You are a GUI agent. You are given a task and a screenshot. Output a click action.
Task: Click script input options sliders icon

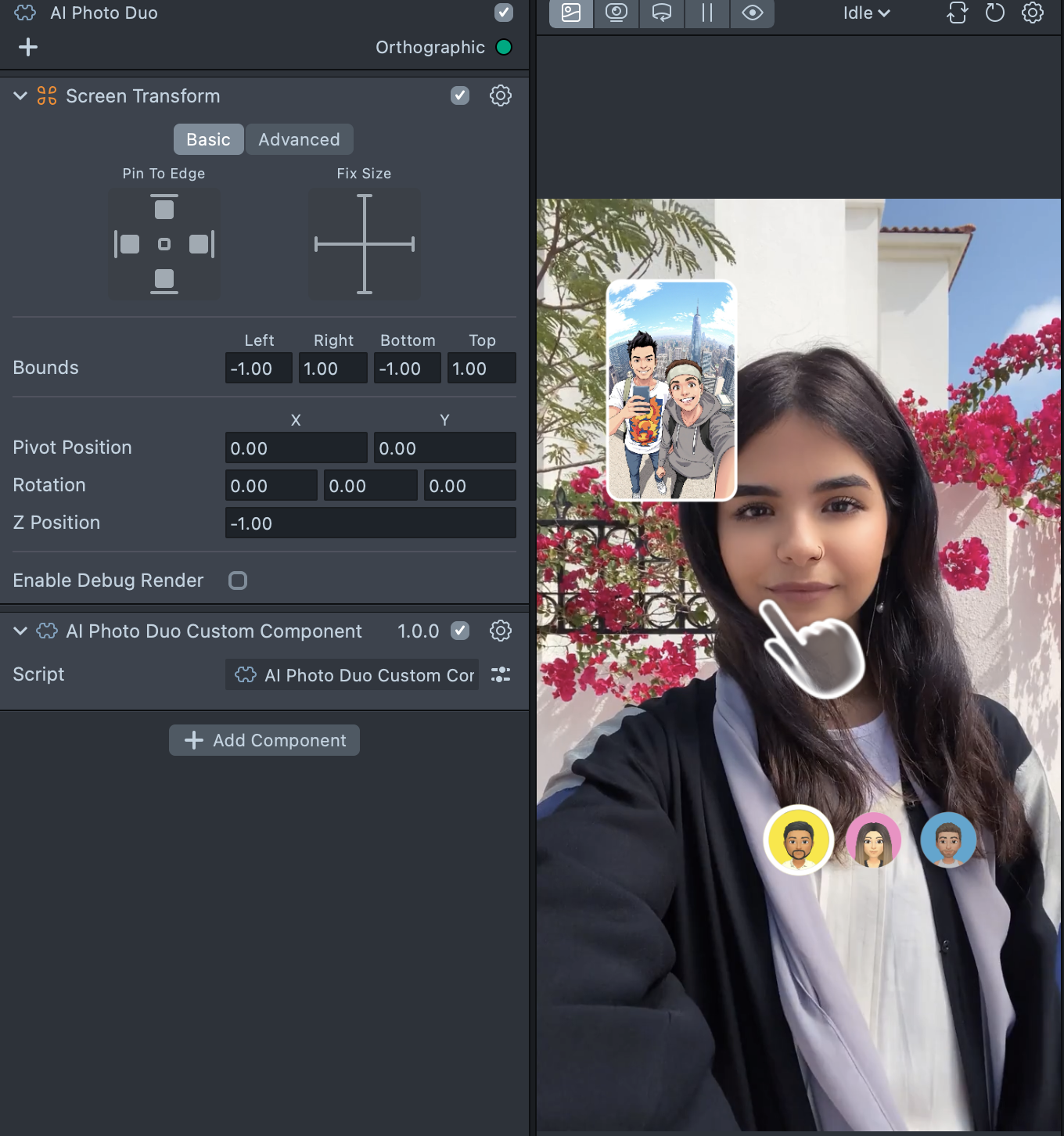pyautogui.click(x=501, y=674)
